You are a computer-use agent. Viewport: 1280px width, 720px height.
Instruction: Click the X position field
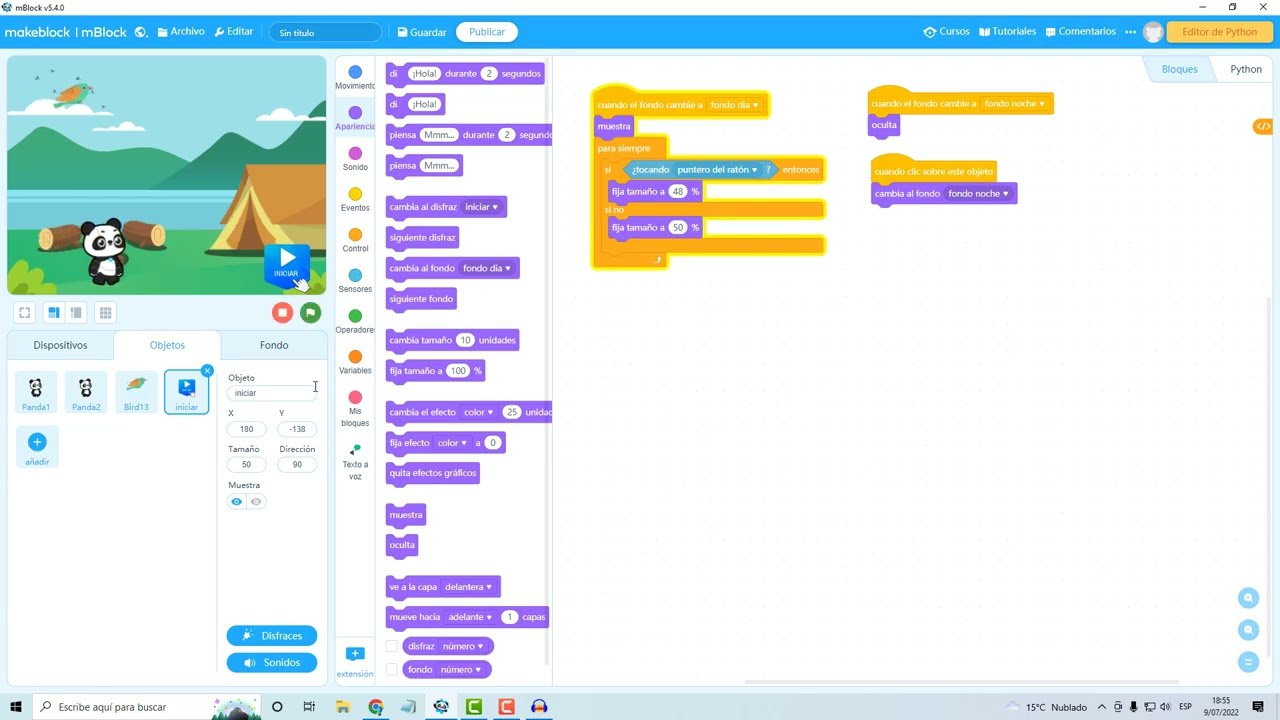point(246,429)
